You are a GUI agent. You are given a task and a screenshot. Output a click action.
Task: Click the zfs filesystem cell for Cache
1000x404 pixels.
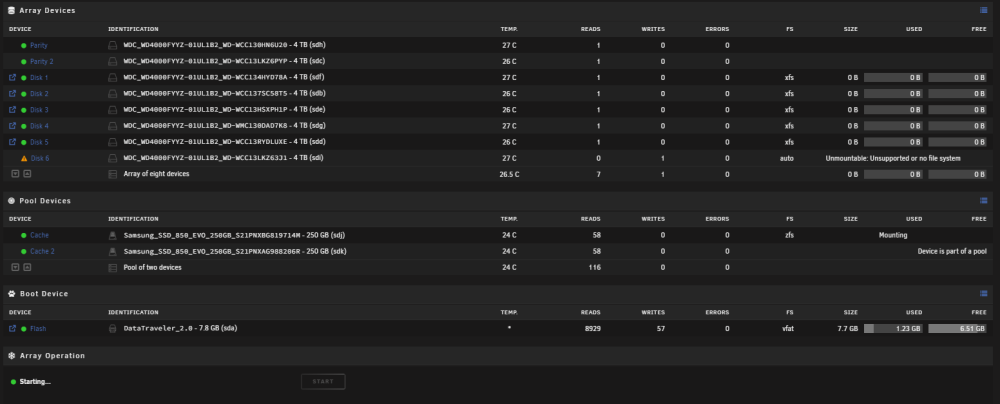click(x=790, y=236)
